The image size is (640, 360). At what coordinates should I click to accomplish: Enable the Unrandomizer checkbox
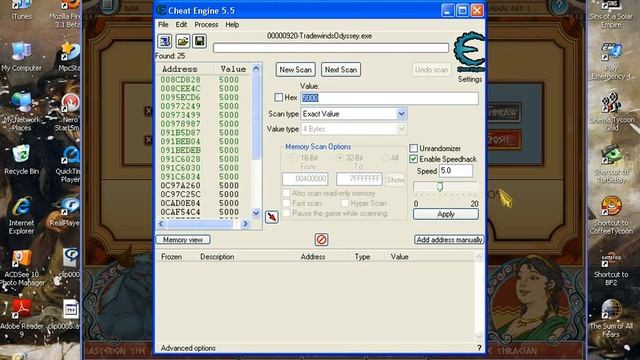413,148
